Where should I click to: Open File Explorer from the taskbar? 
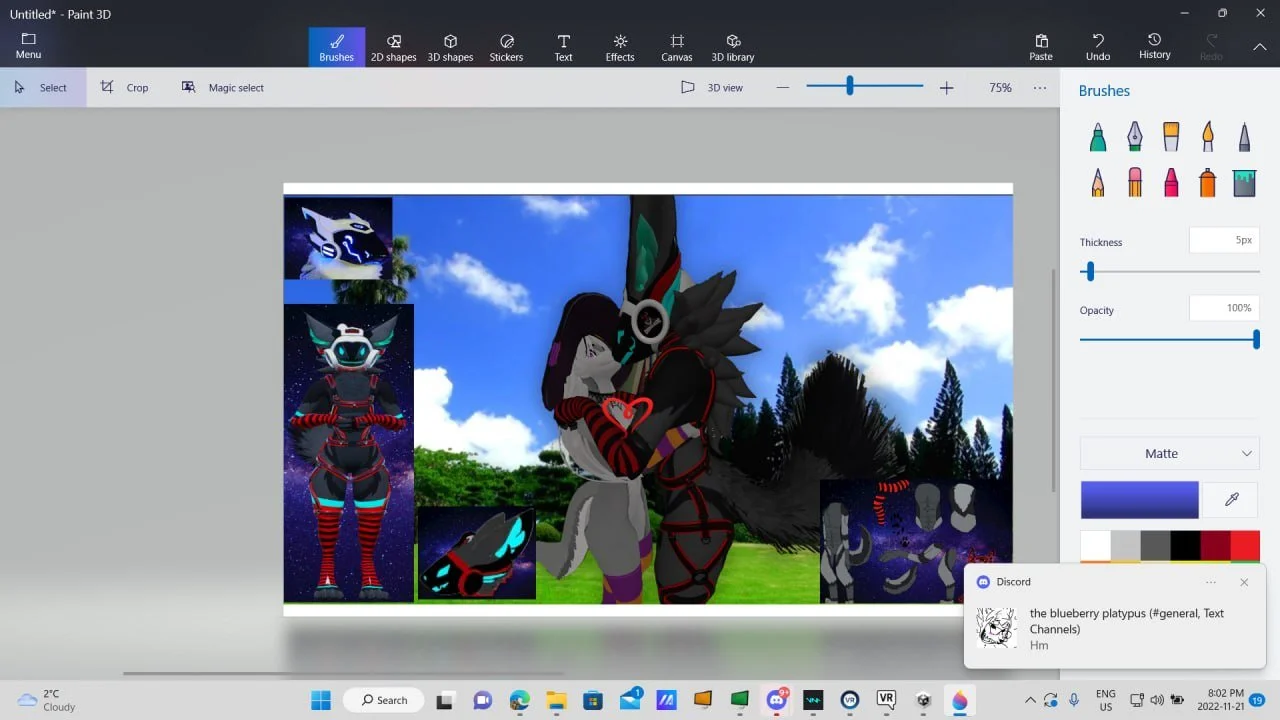[556, 700]
